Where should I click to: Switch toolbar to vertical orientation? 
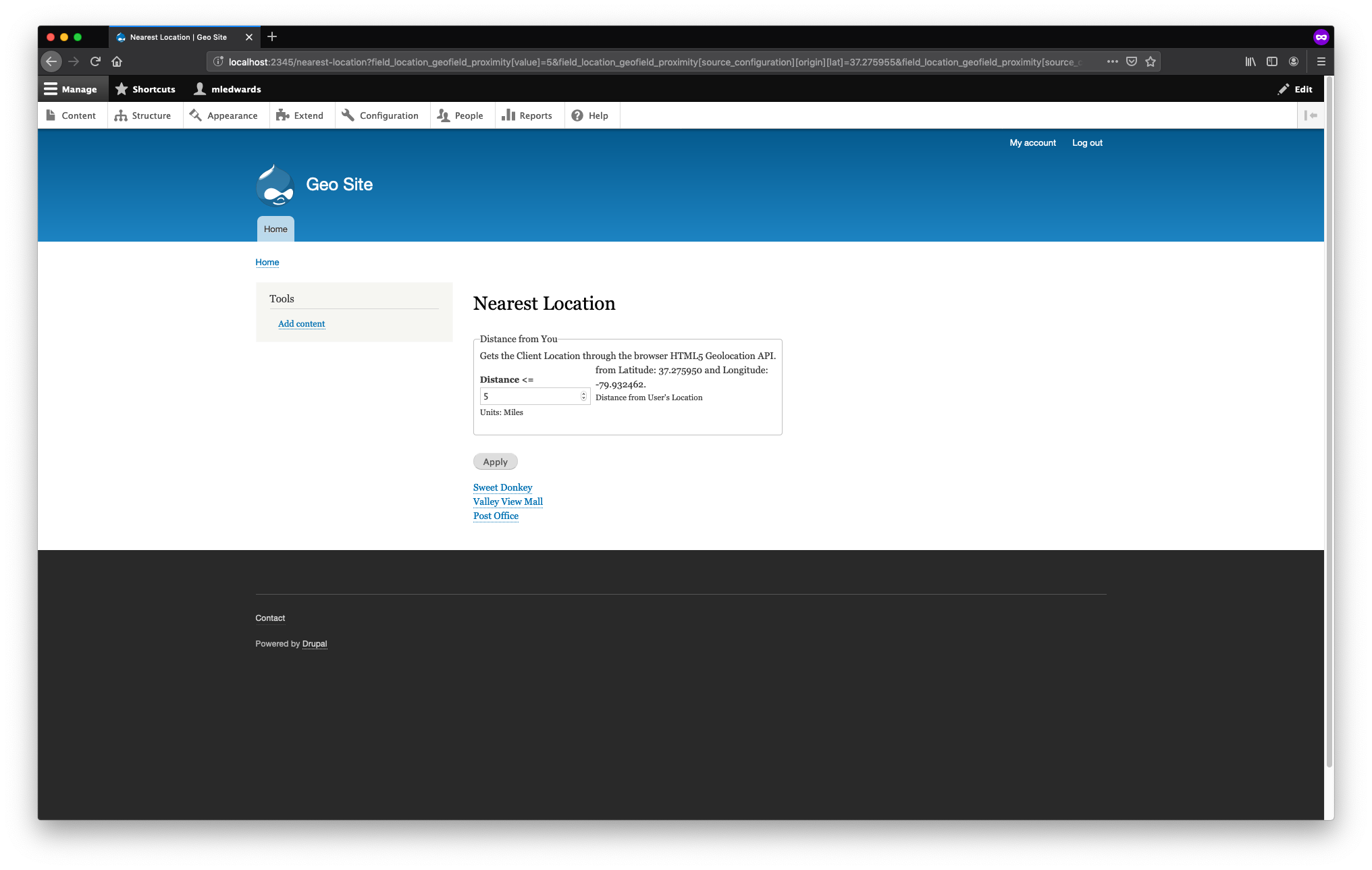[x=1311, y=115]
